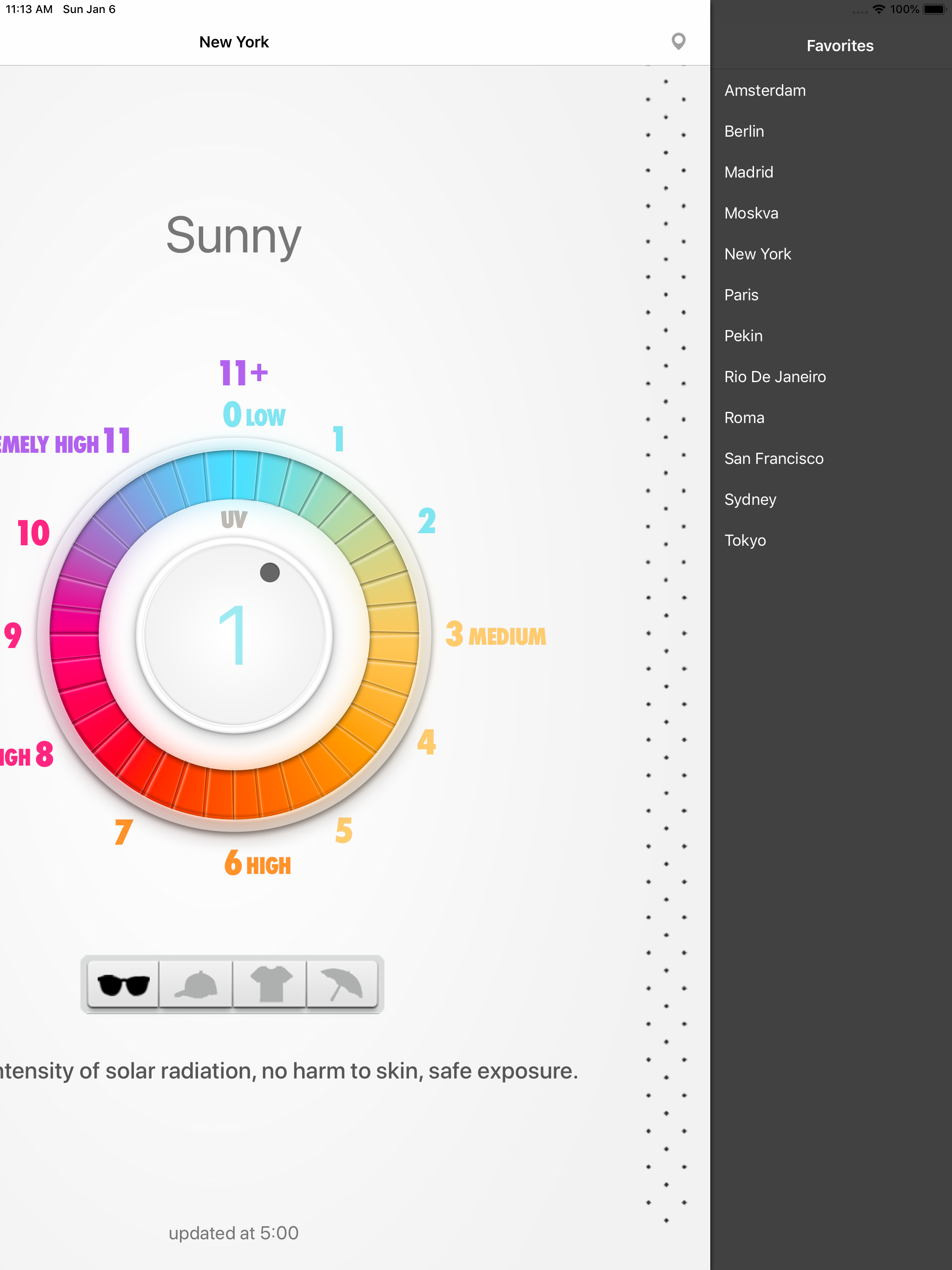Select the sunglasses protection icon

[124, 985]
